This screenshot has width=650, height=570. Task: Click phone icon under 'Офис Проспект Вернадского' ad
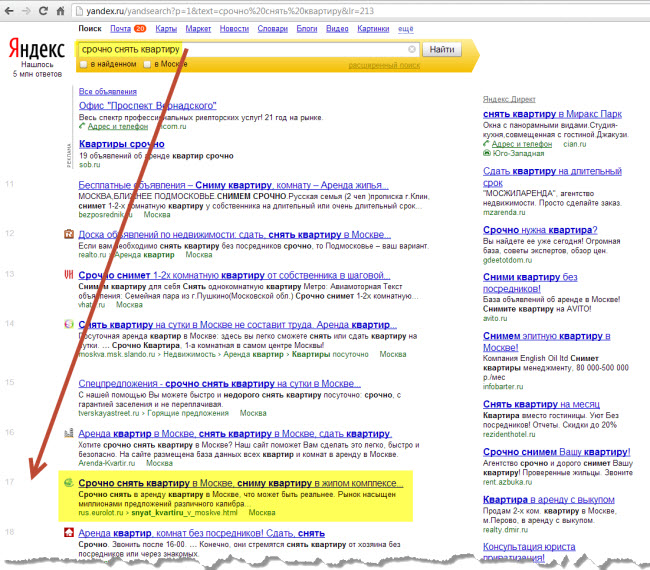[82, 126]
